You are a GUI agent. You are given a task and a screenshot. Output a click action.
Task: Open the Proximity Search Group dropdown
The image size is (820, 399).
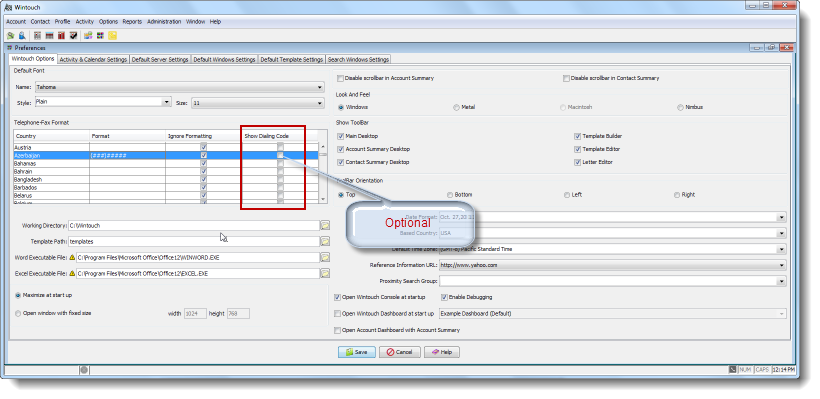tap(781, 281)
